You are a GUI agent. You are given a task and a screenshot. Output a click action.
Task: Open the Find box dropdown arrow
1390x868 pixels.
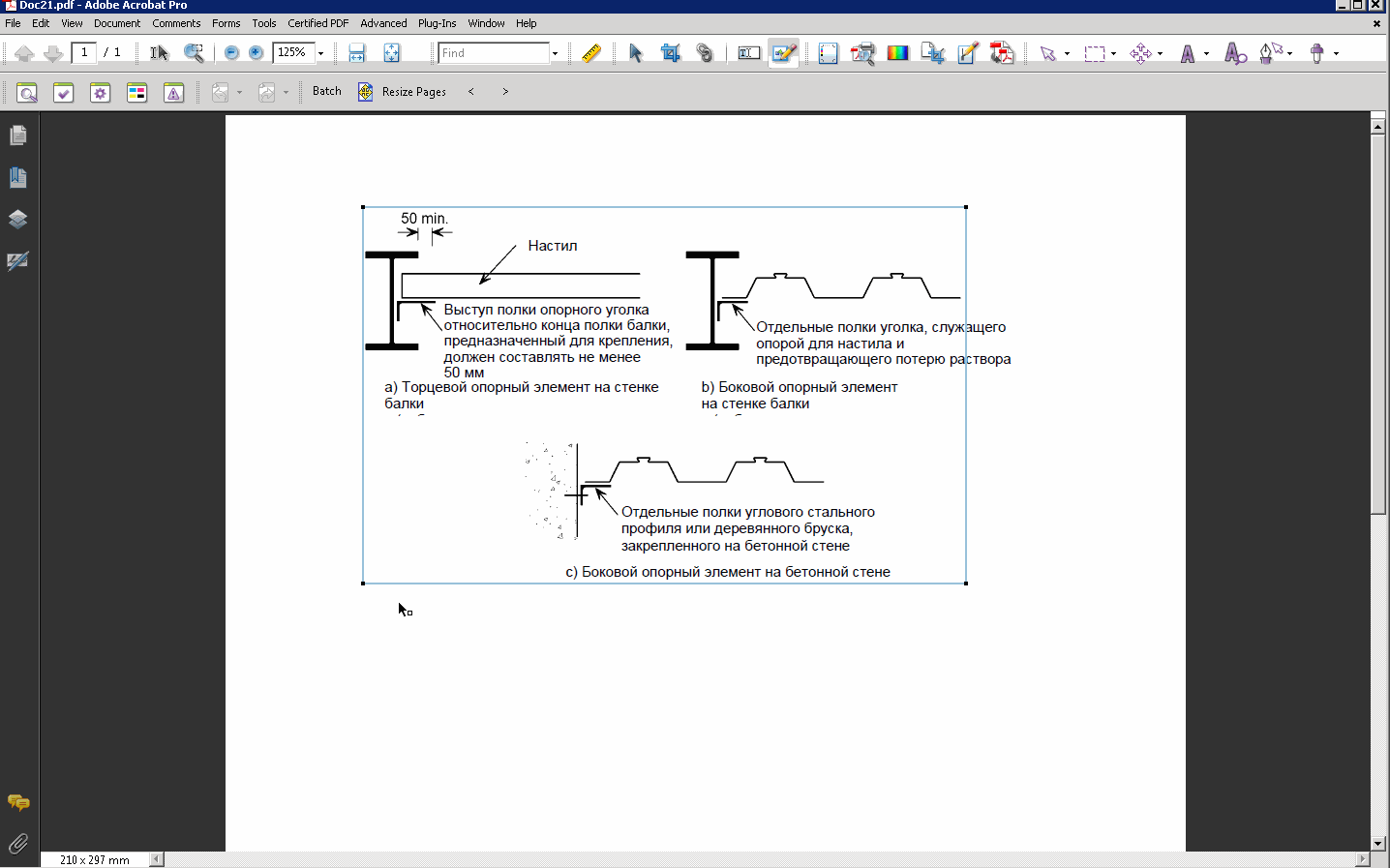pyautogui.click(x=555, y=53)
